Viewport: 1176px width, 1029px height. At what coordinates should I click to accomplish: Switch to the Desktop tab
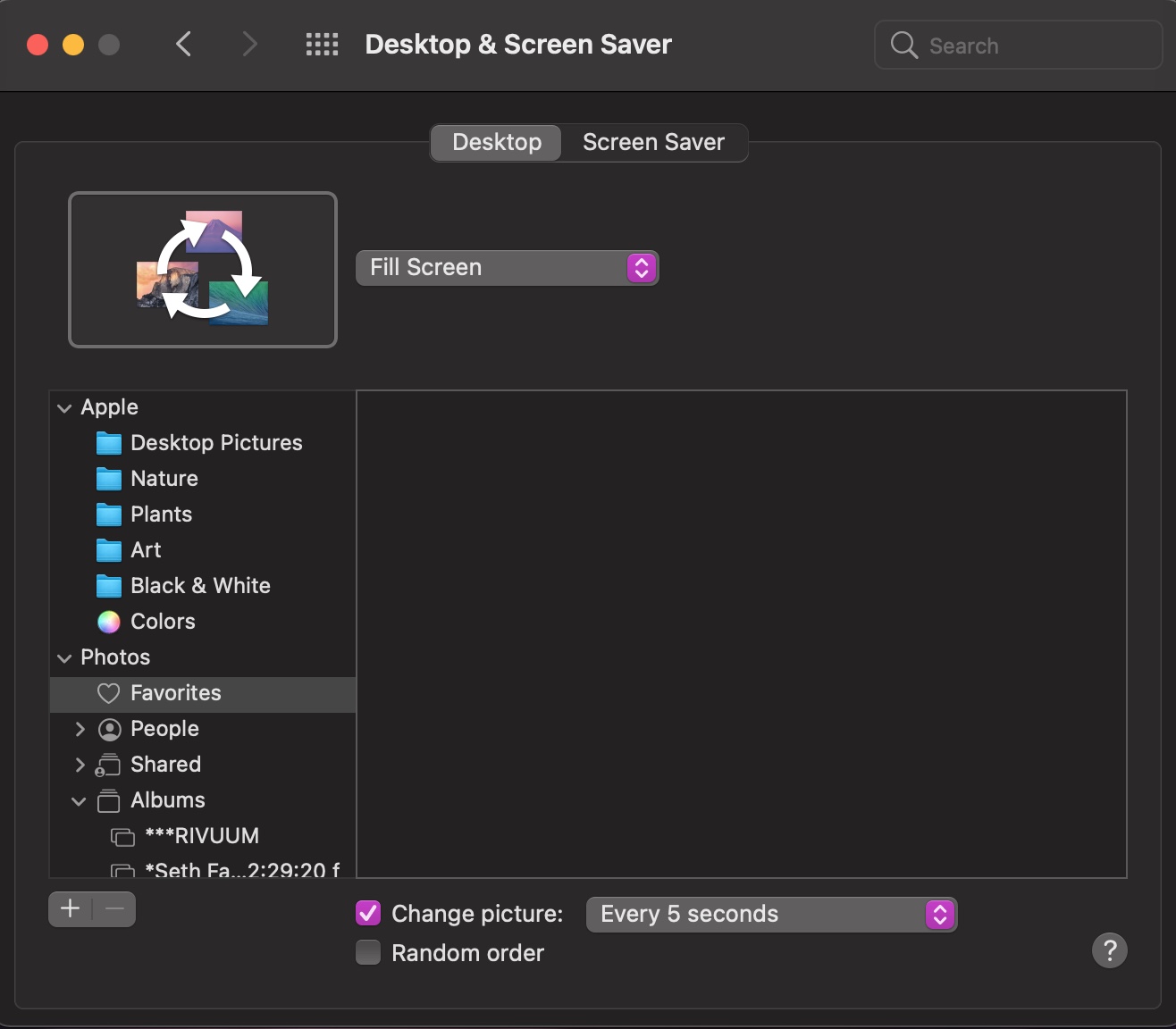coord(497,142)
